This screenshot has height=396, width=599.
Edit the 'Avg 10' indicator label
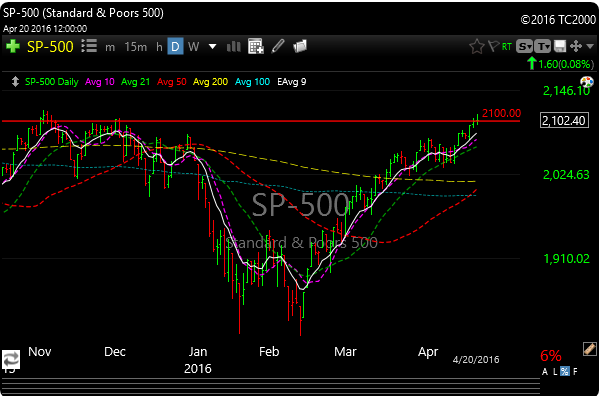[100, 82]
